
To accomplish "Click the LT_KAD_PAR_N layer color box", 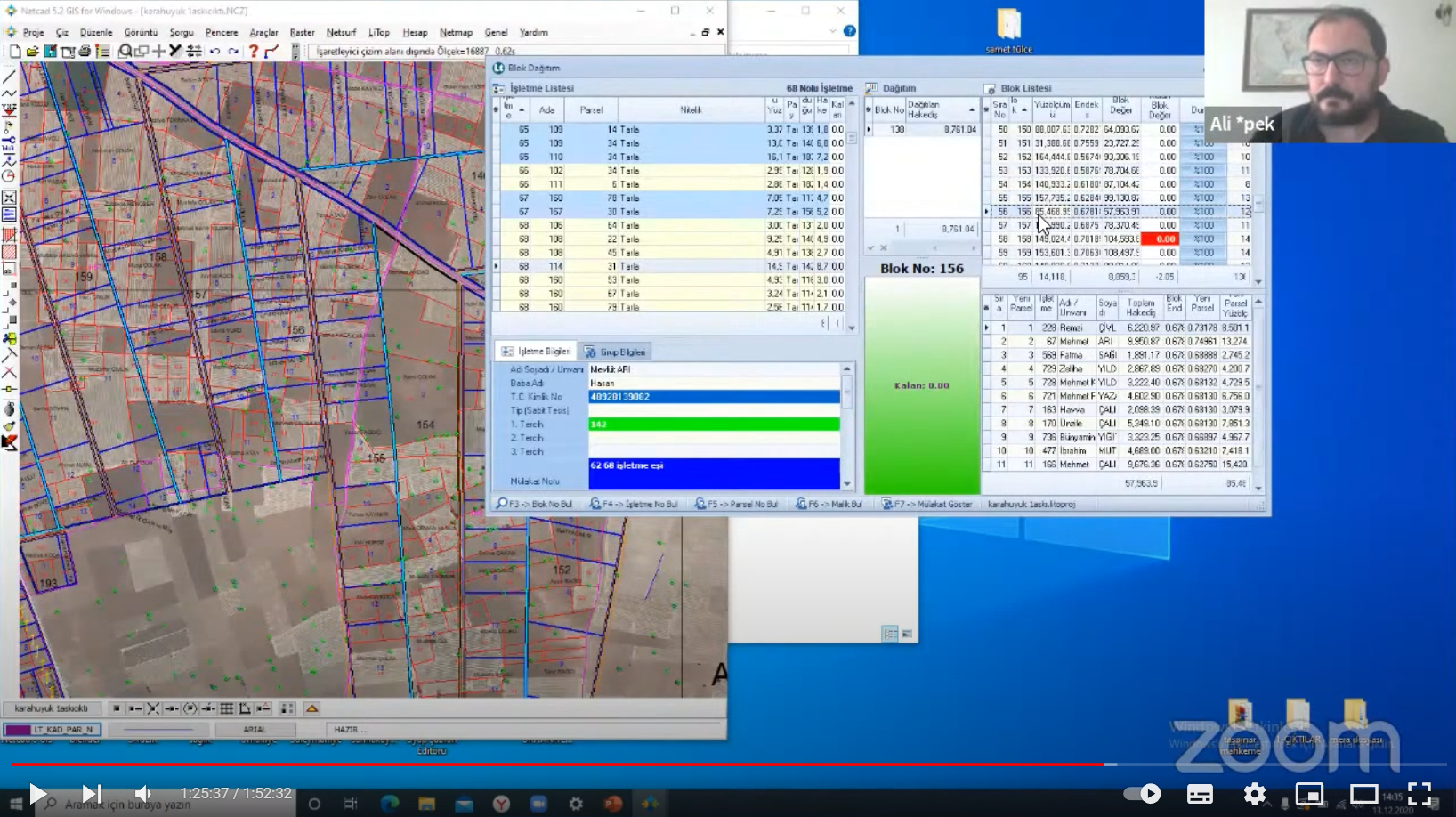I will 18,730.
